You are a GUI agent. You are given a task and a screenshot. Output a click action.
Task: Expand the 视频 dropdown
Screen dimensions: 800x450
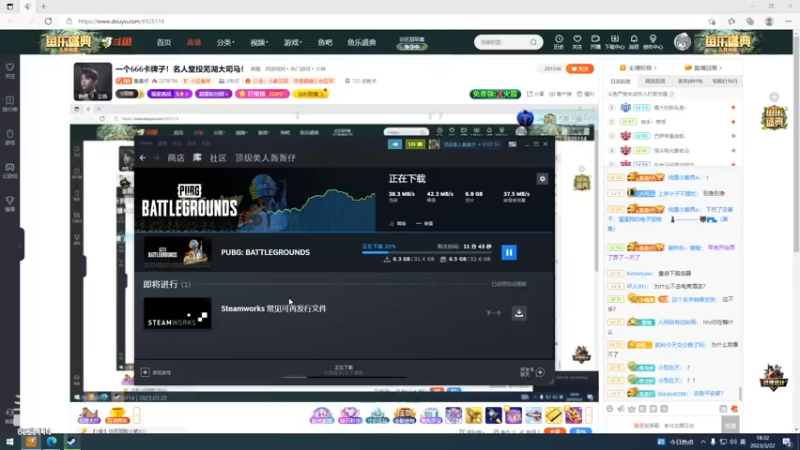pos(259,42)
